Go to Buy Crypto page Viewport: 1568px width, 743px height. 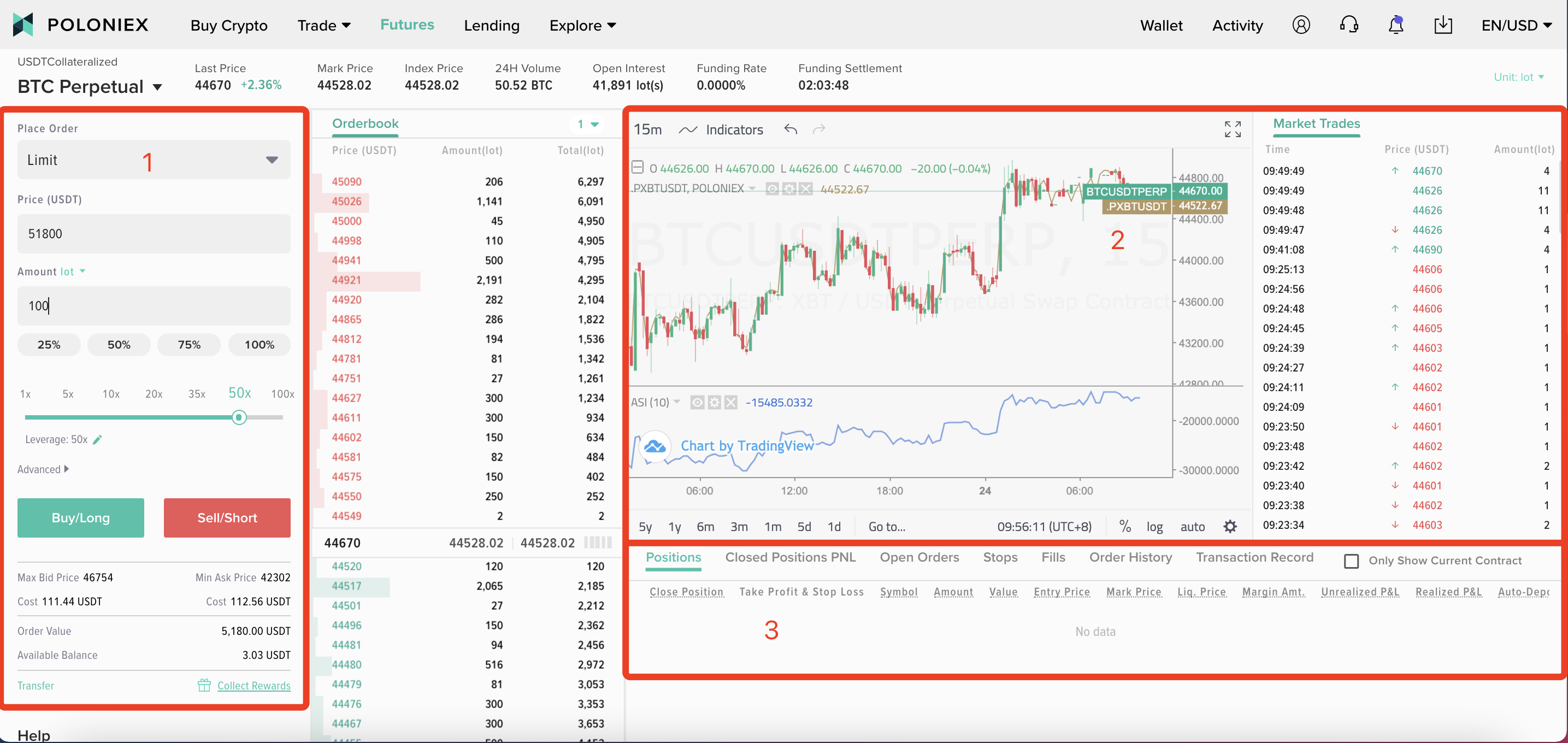(x=229, y=25)
